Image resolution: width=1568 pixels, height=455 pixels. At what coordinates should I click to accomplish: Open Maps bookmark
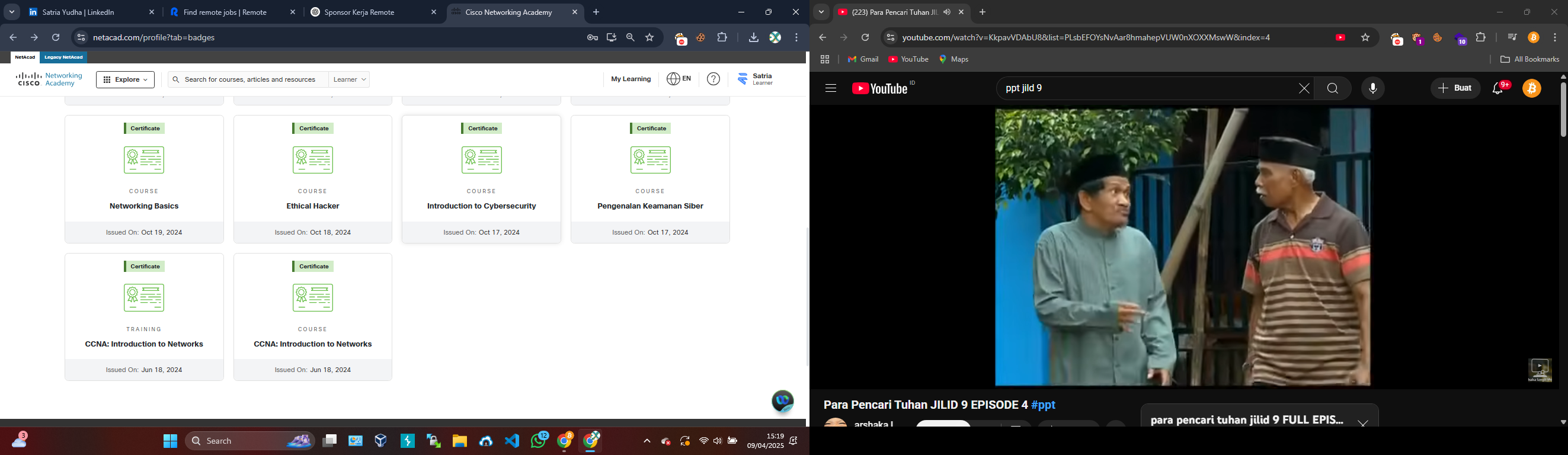click(x=955, y=60)
